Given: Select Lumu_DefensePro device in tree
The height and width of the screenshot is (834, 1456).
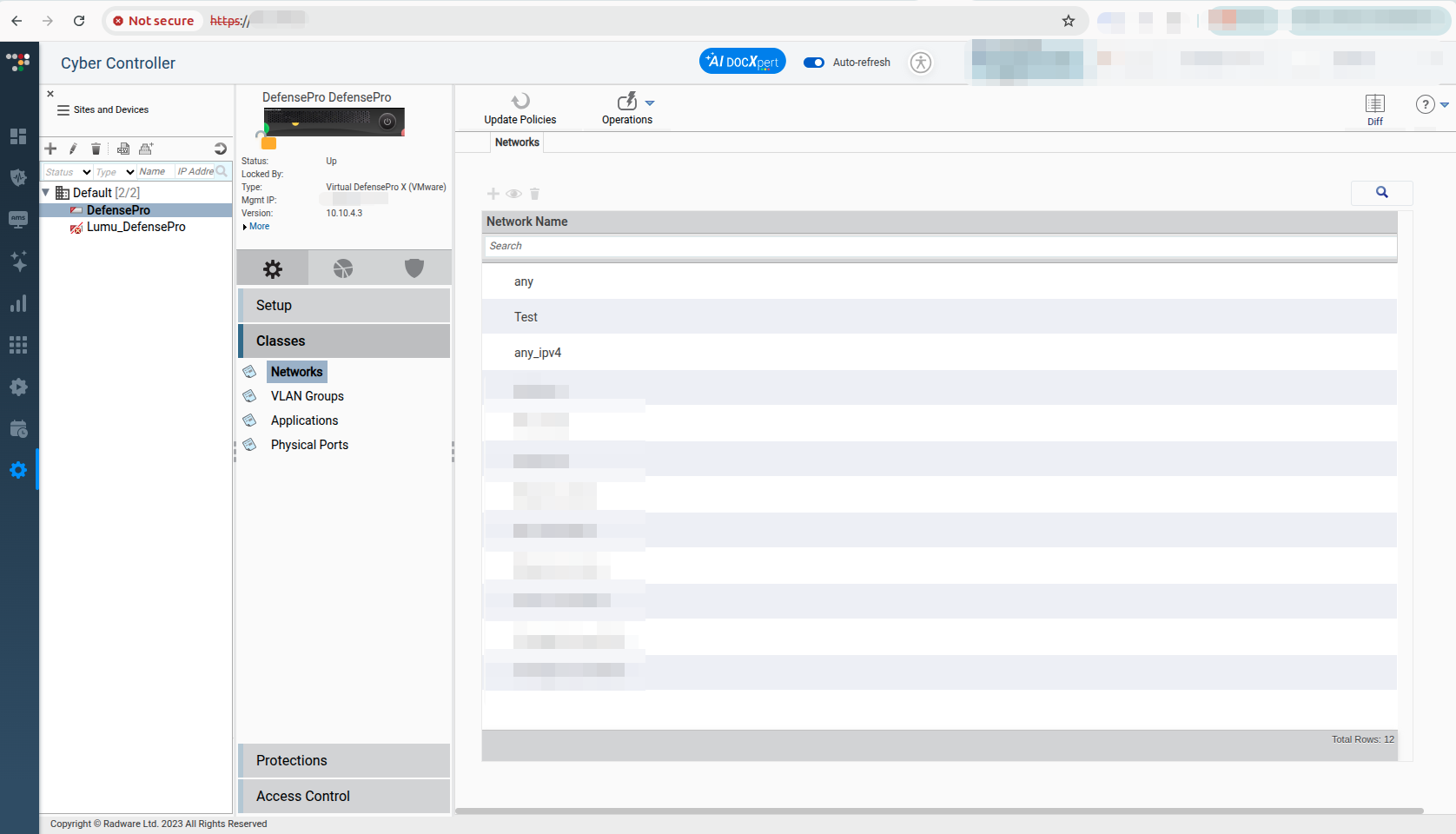Looking at the screenshot, I should point(136,227).
